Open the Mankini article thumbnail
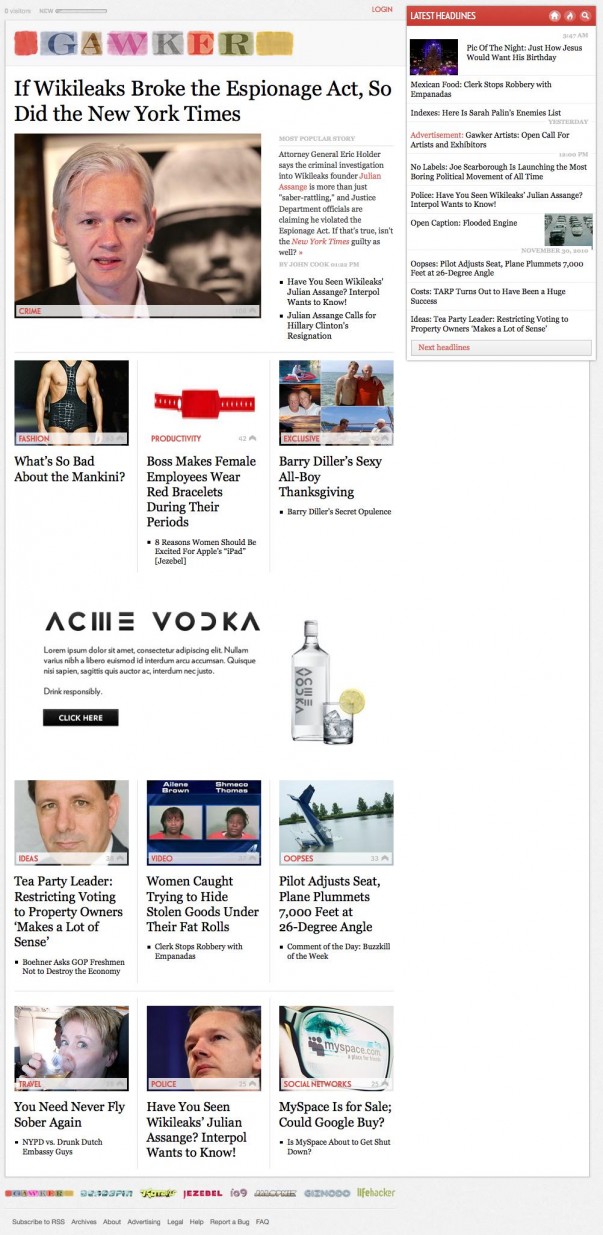Image resolution: width=603 pixels, height=1235 pixels. tap(71, 402)
